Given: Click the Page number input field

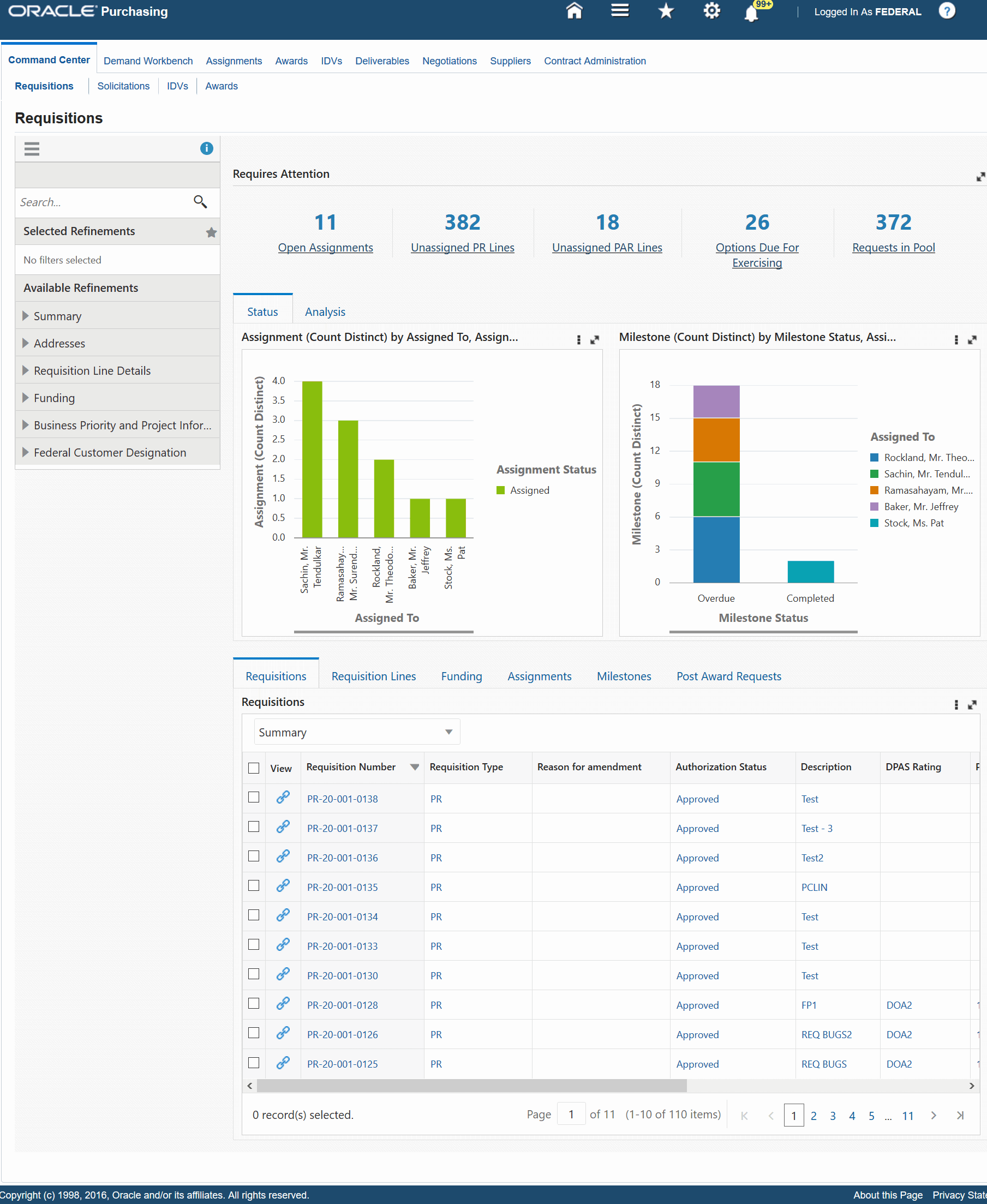Looking at the screenshot, I should (x=571, y=1114).
